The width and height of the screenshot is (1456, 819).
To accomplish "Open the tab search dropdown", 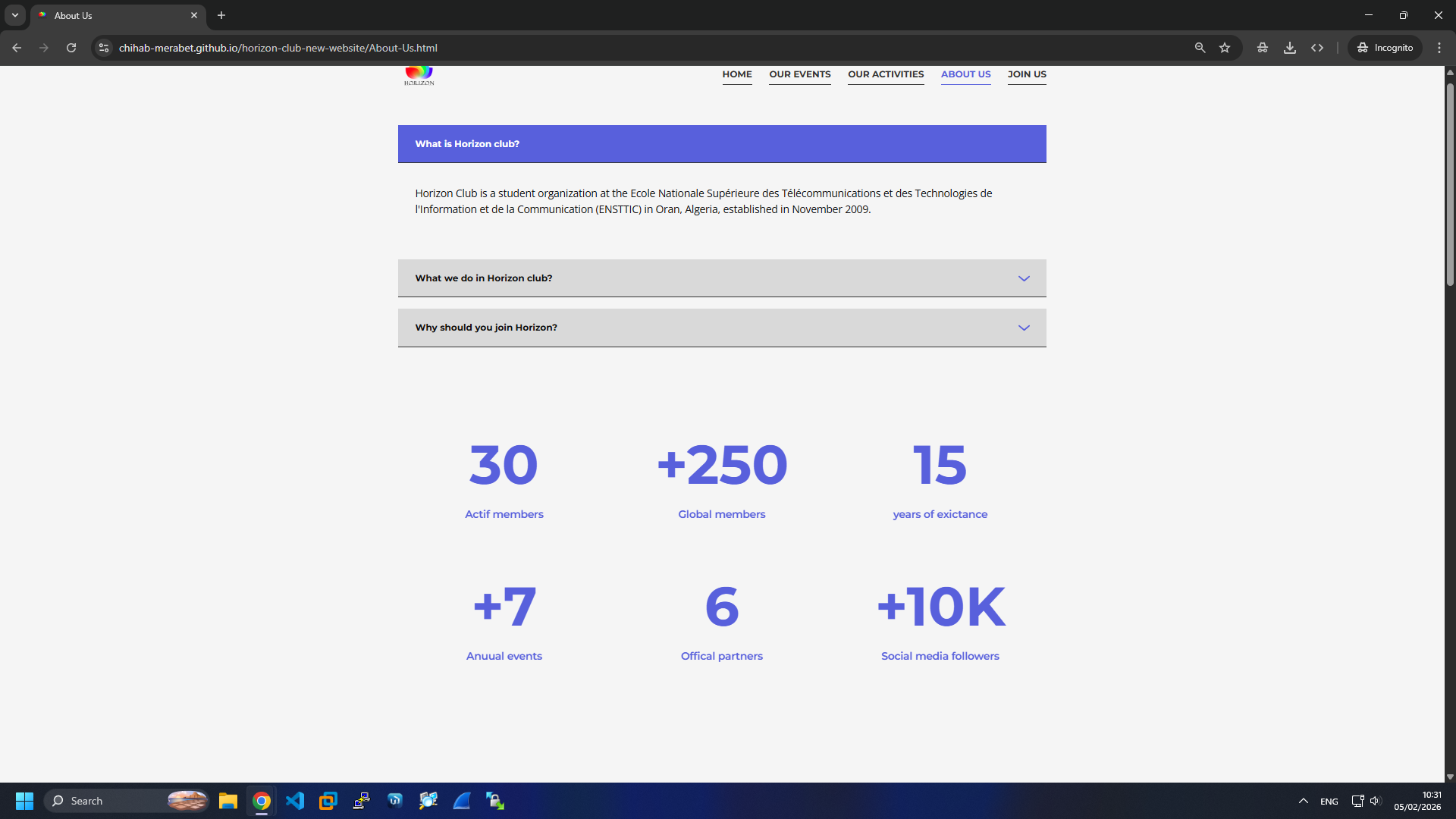I will 14,14.
